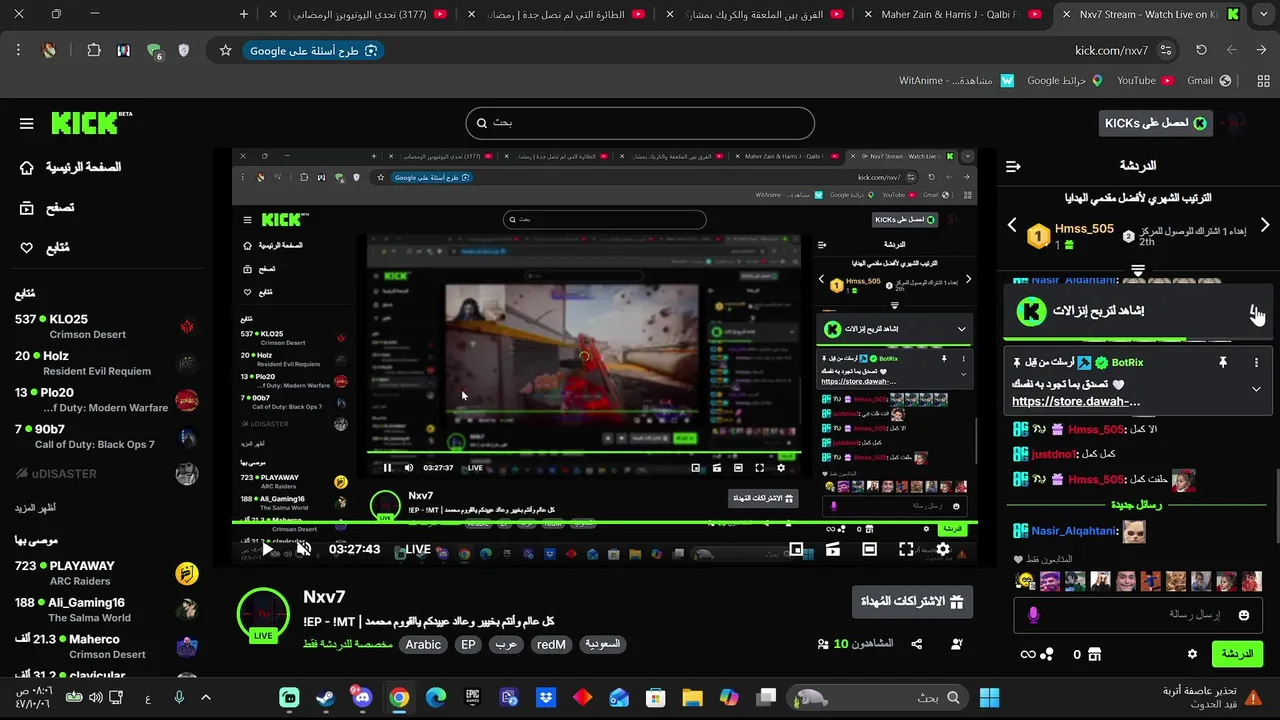Open player settings gear
1280x720 pixels.
click(x=942, y=549)
